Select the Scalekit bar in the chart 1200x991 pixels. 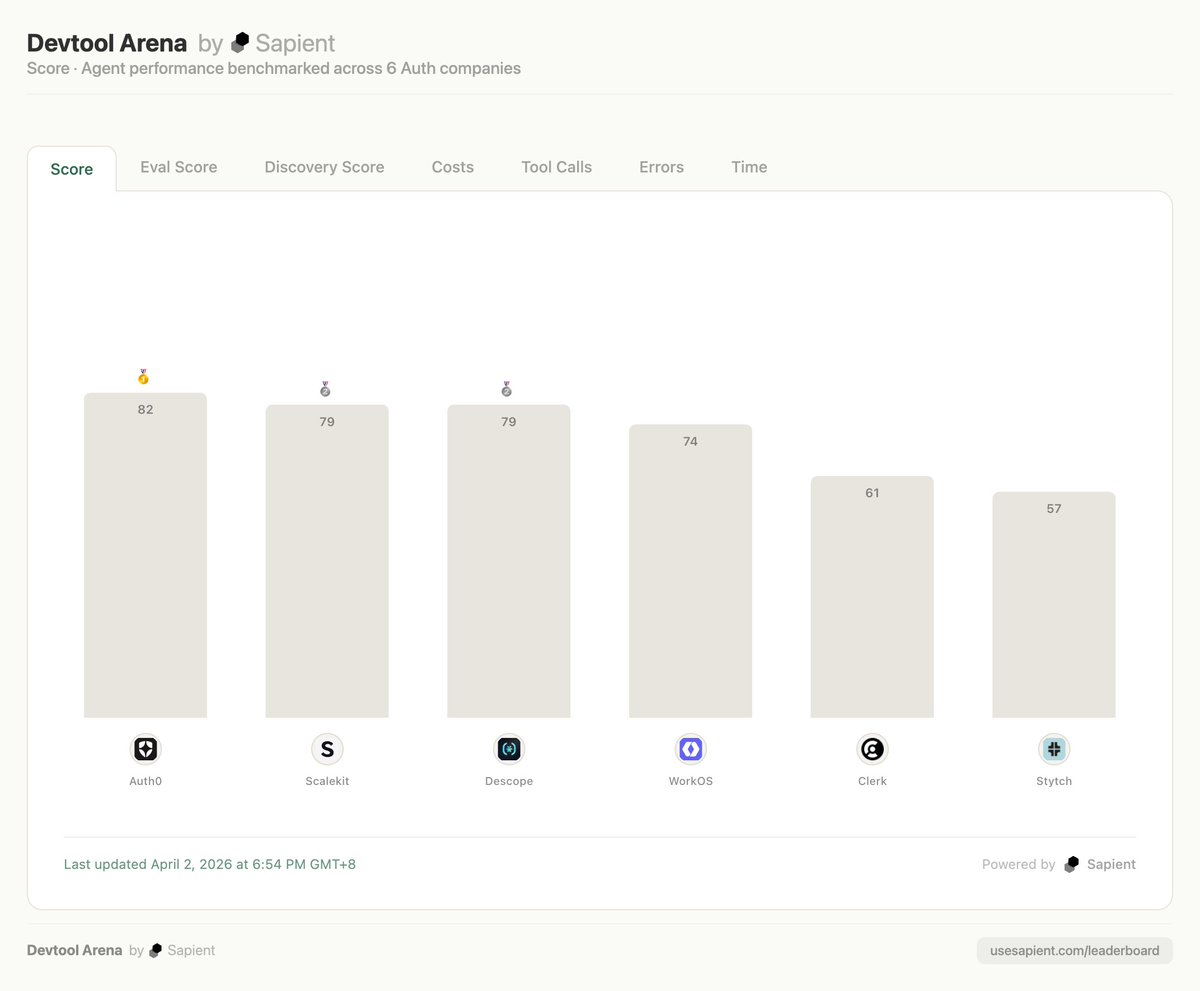[327, 561]
